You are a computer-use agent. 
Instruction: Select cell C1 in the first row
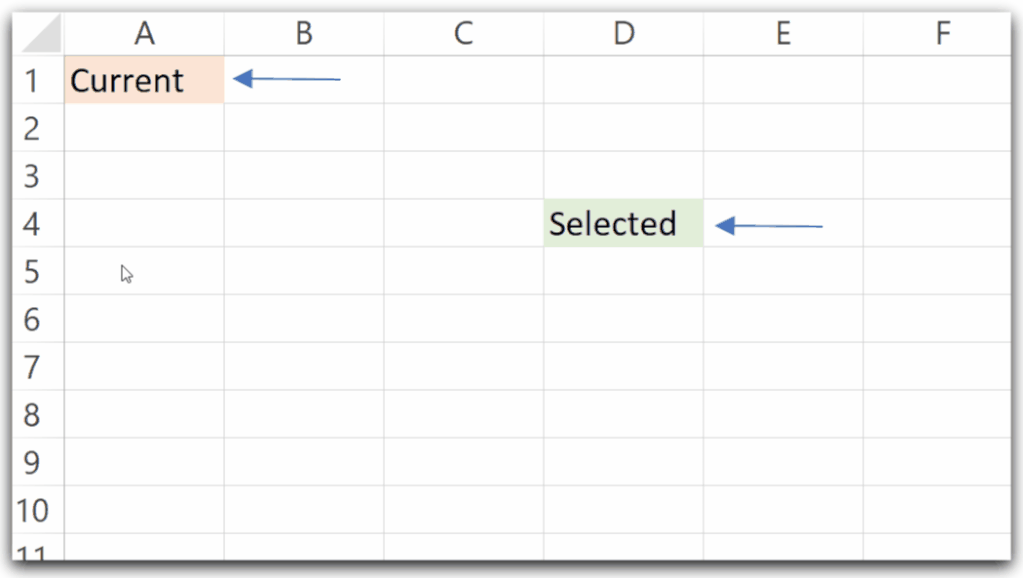click(x=463, y=81)
